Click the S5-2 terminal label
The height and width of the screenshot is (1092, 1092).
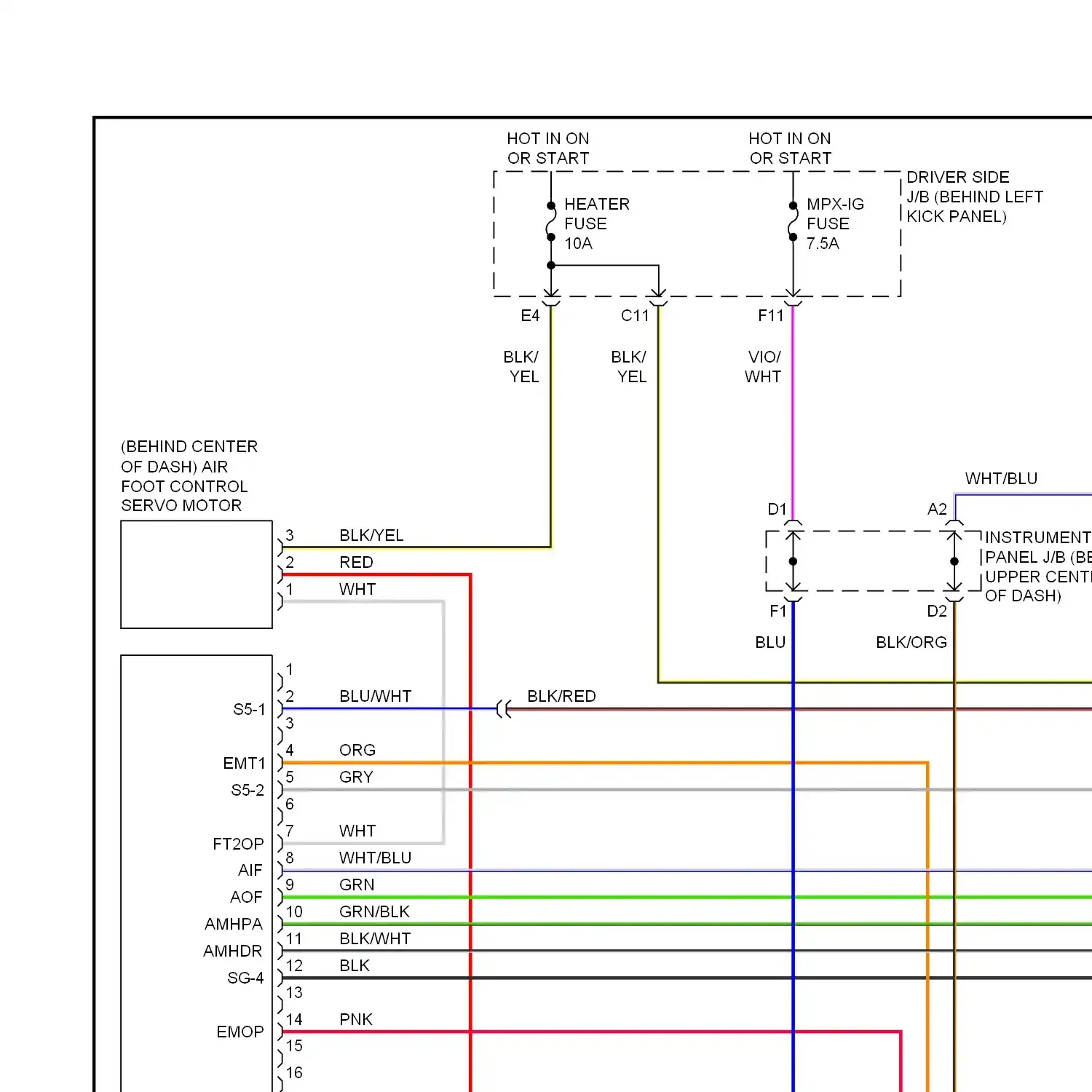(x=248, y=790)
